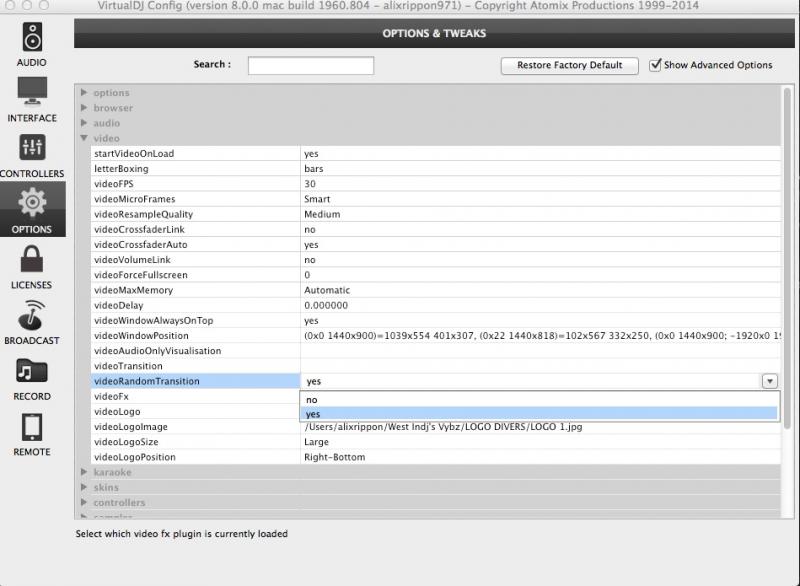Collapse the video settings group
800x586 pixels.
coord(85,138)
